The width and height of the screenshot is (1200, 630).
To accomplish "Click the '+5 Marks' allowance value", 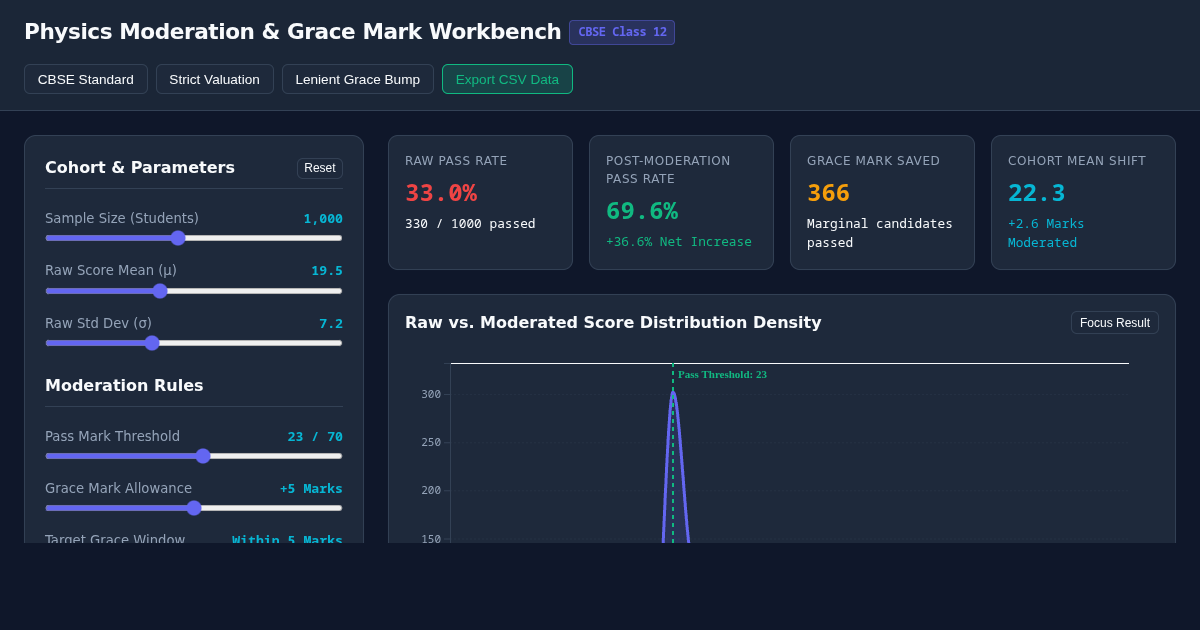I will 311,488.
